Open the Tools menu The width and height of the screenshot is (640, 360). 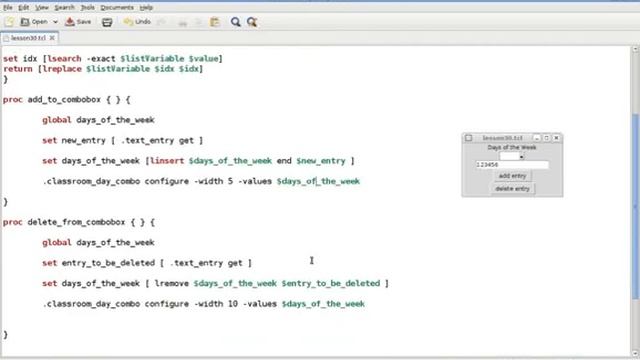click(87, 7)
